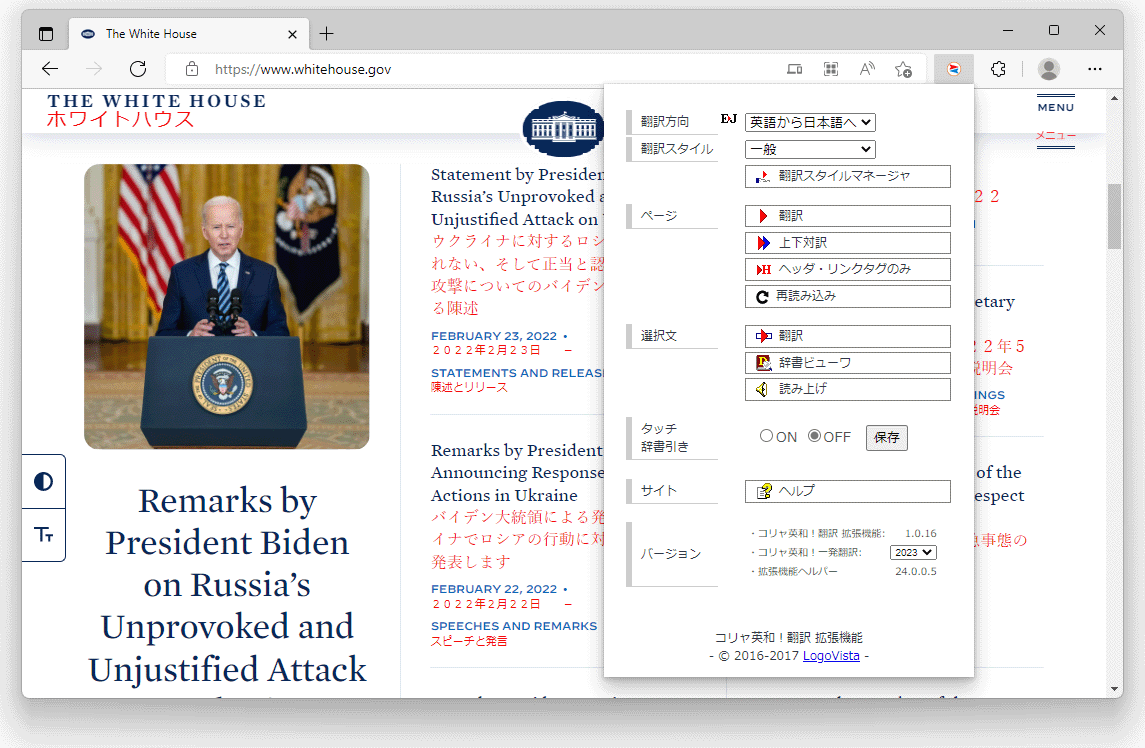Click the 選択文 翻訳 button
Screen dimensions: 1145x748
(848, 336)
